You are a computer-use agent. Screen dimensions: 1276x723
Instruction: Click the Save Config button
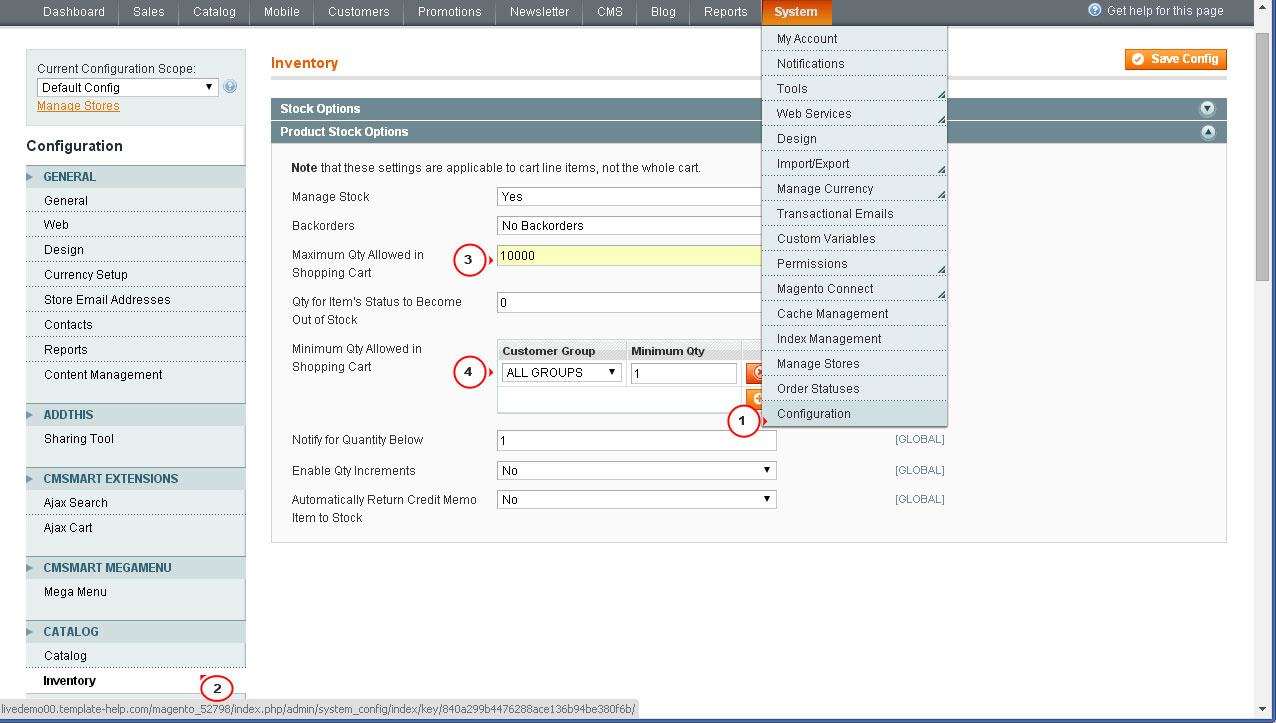[1176, 60]
